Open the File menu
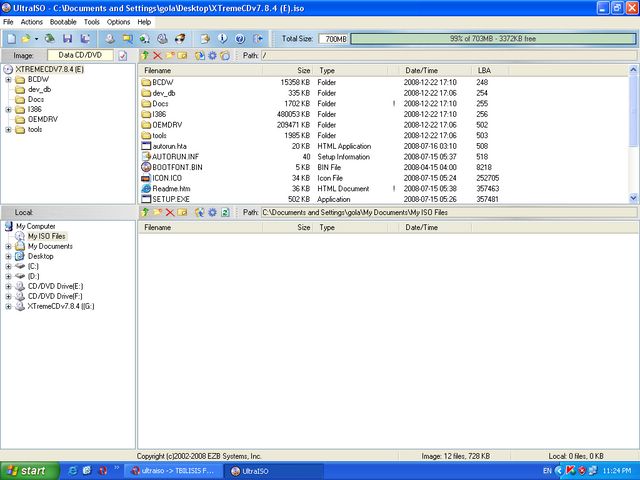This screenshot has width=640, height=480. (8, 22)
